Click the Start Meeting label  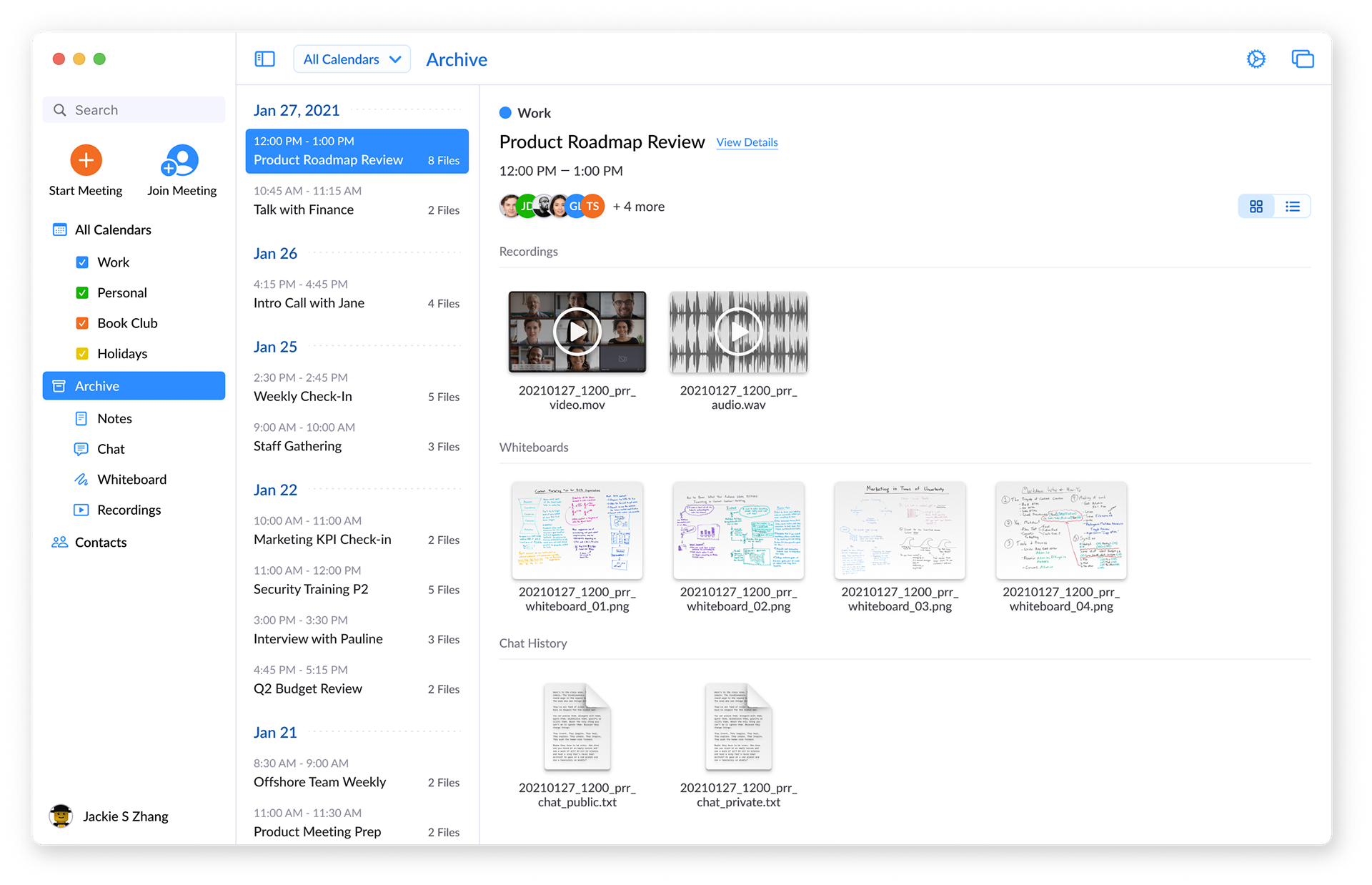coord(86,191)
